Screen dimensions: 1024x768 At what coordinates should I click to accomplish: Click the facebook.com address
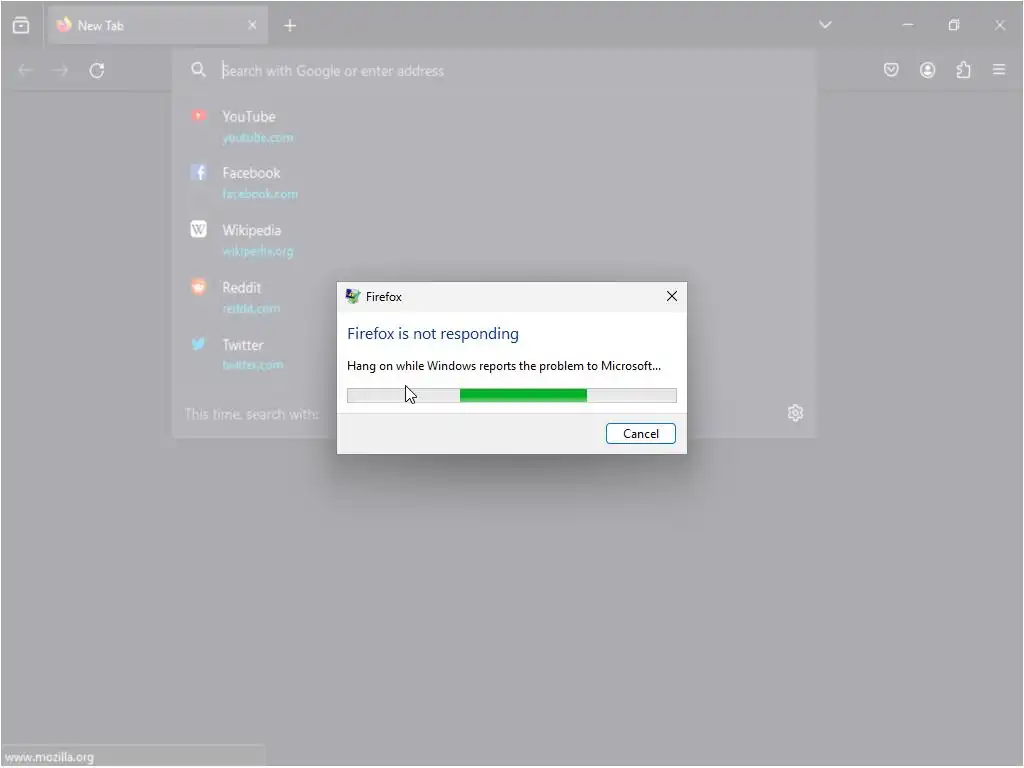click(x=260, y=194)
